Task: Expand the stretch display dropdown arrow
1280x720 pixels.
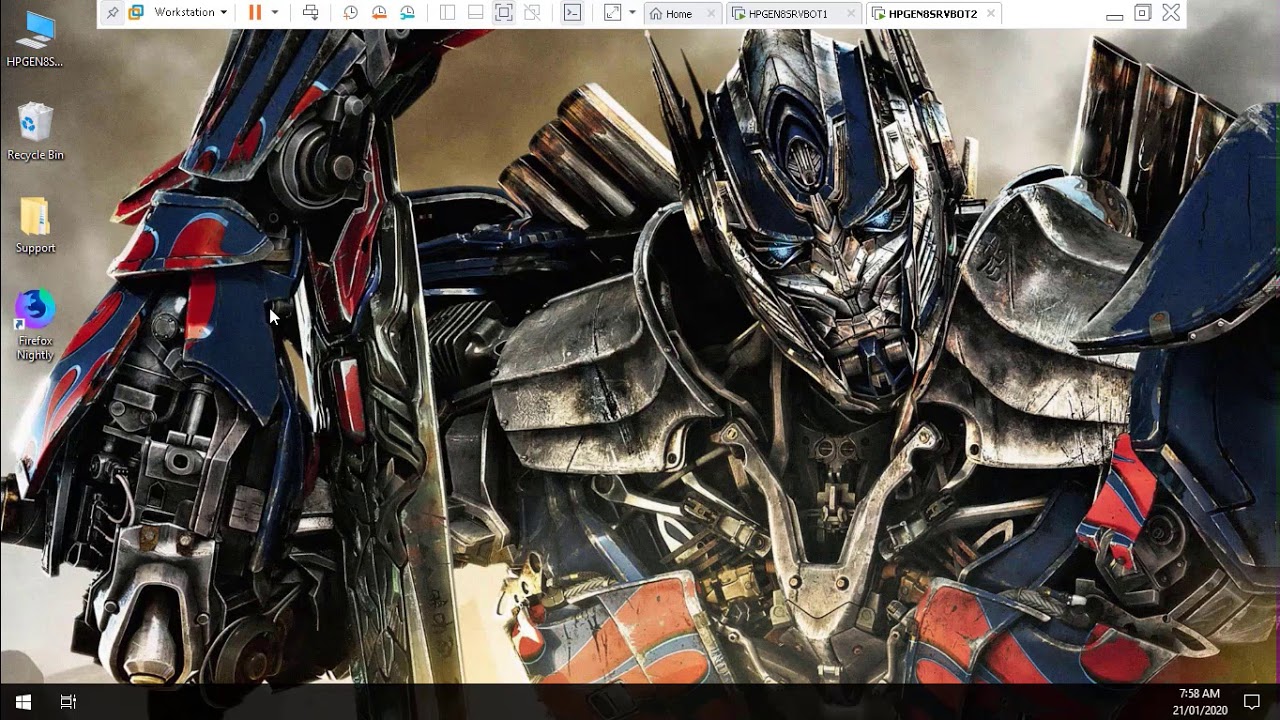Action: 632,13
